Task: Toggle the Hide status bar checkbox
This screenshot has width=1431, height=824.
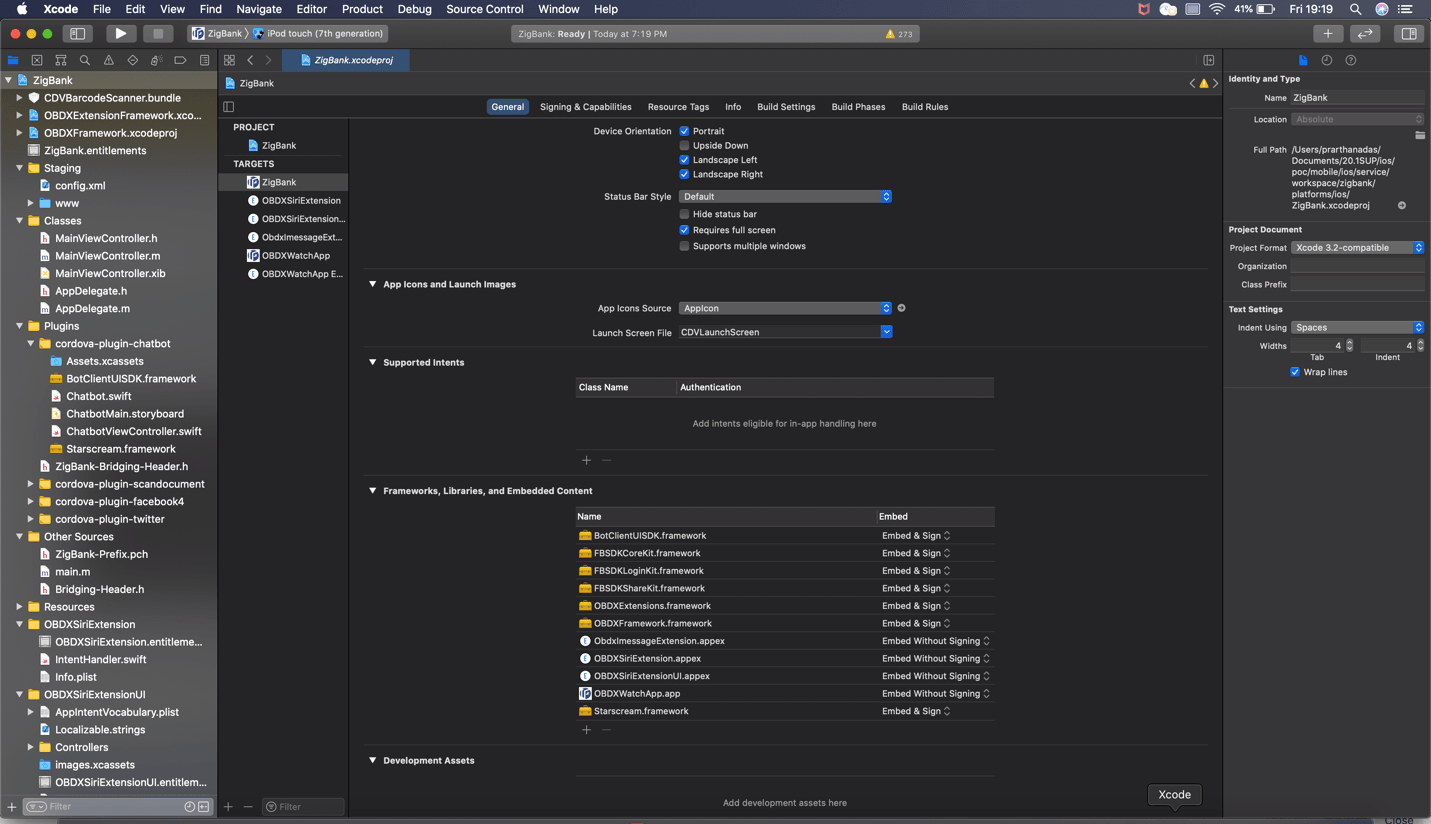Action: click(684, 214)
